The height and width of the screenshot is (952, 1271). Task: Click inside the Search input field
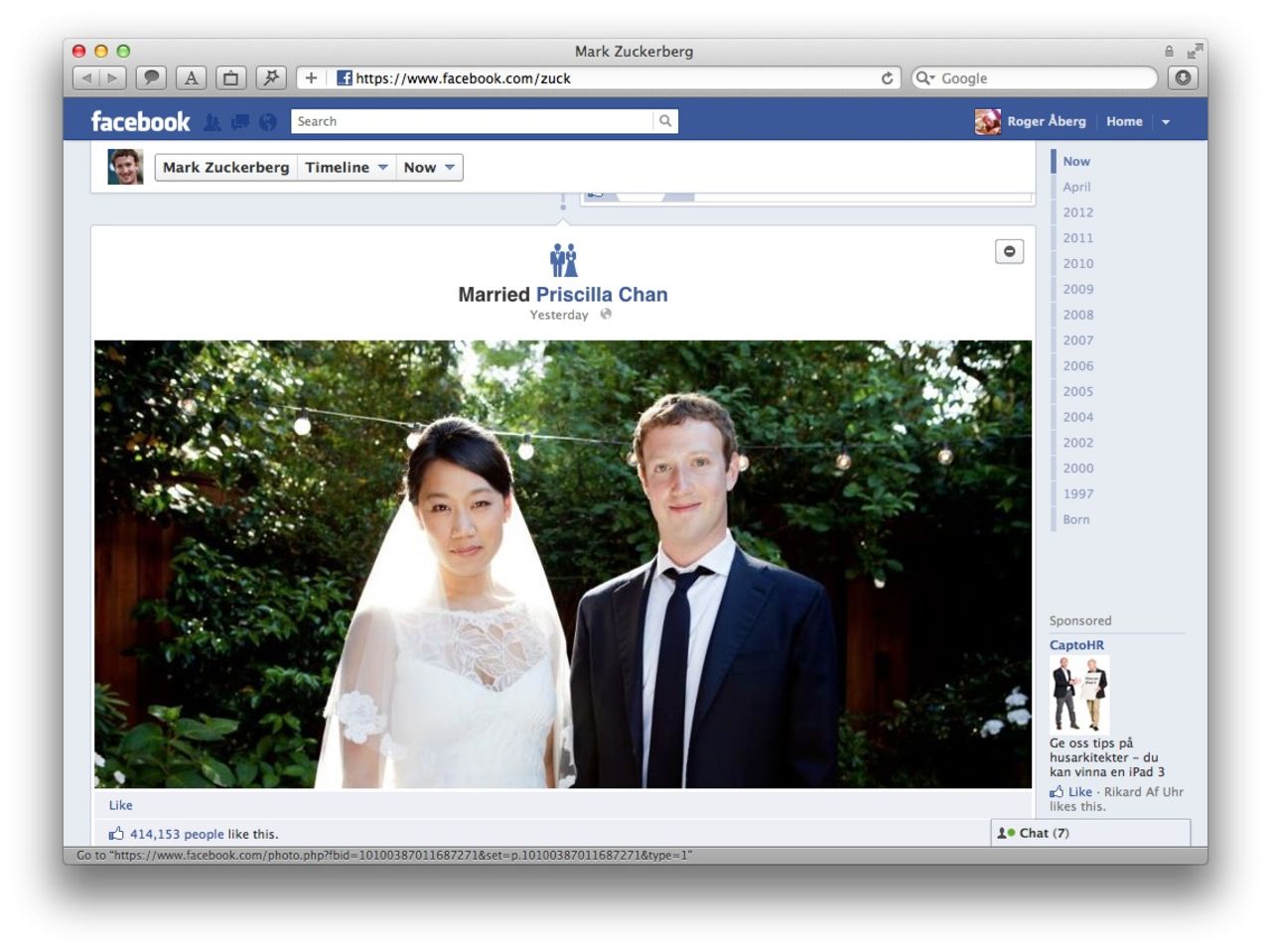tap(447, 120)
